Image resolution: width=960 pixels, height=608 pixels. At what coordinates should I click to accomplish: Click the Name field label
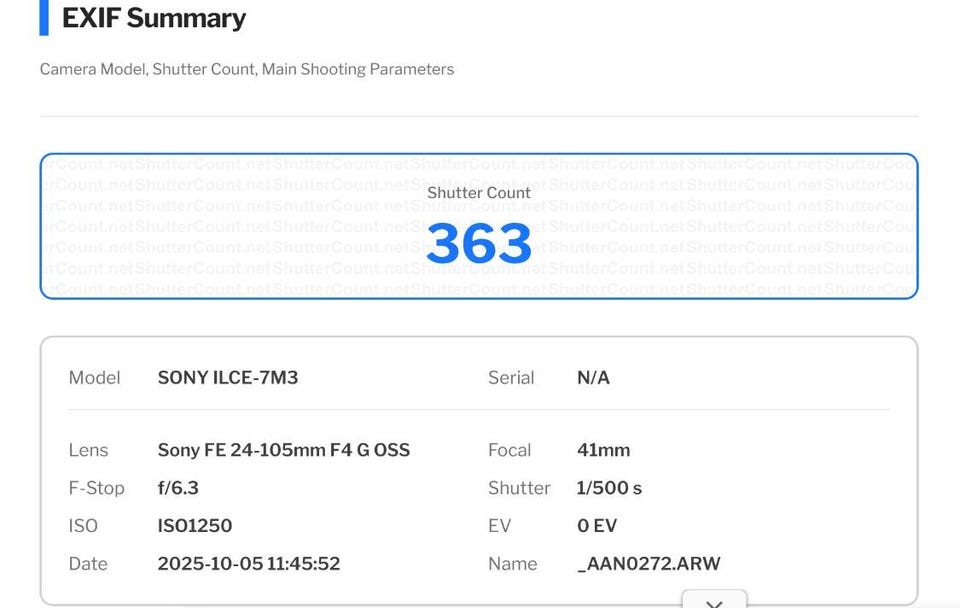513,564
